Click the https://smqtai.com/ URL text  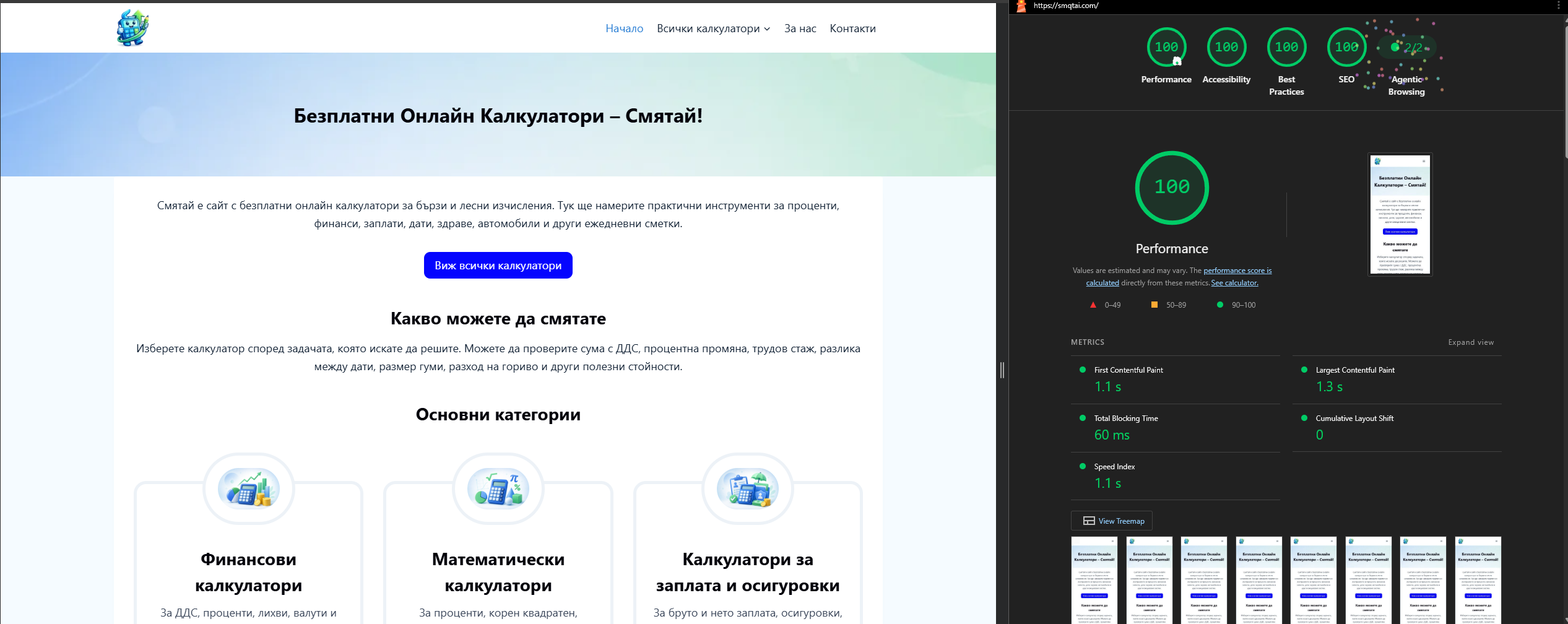click(1066, 6)
